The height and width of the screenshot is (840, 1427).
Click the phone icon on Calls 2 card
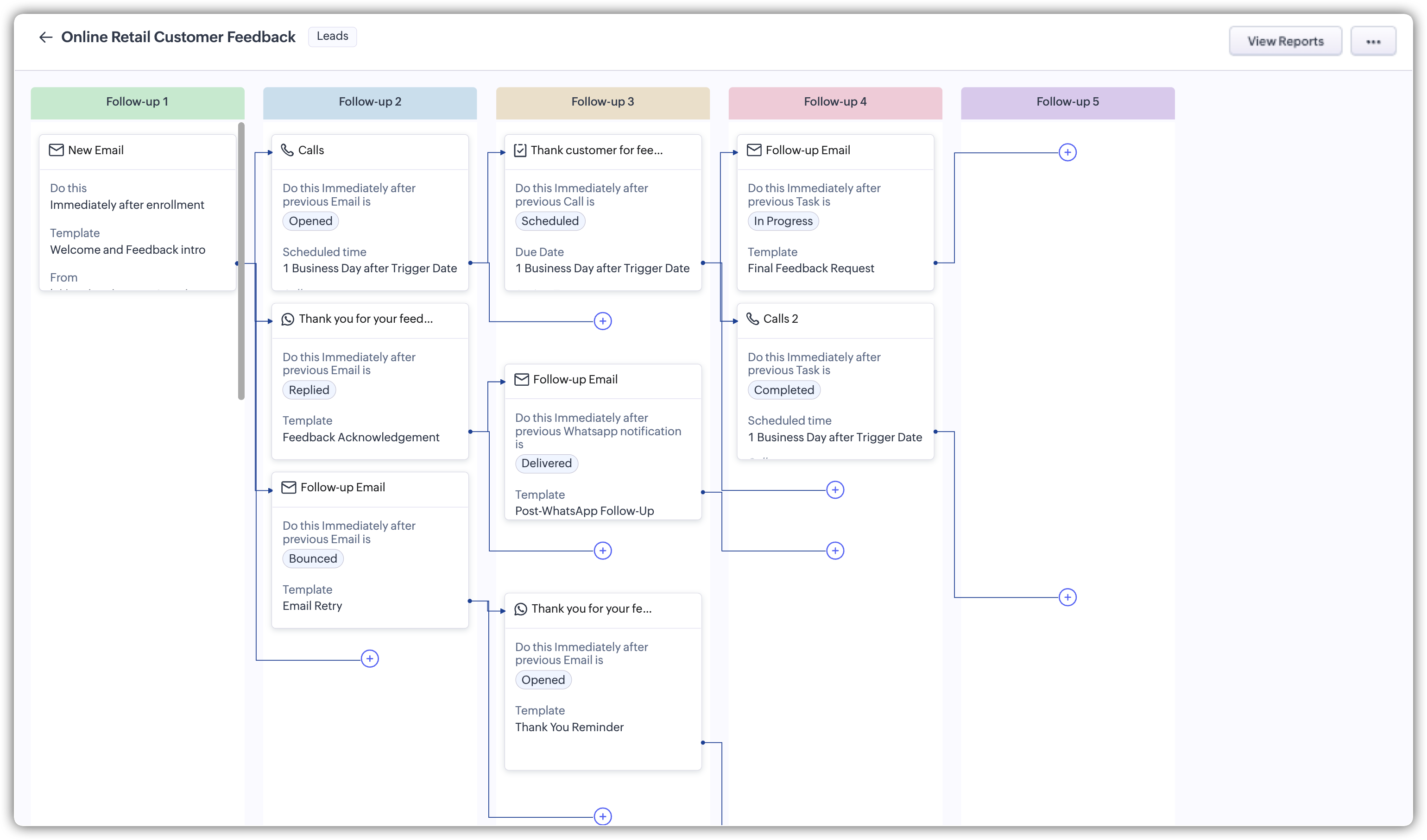click(x=752, y=319)
